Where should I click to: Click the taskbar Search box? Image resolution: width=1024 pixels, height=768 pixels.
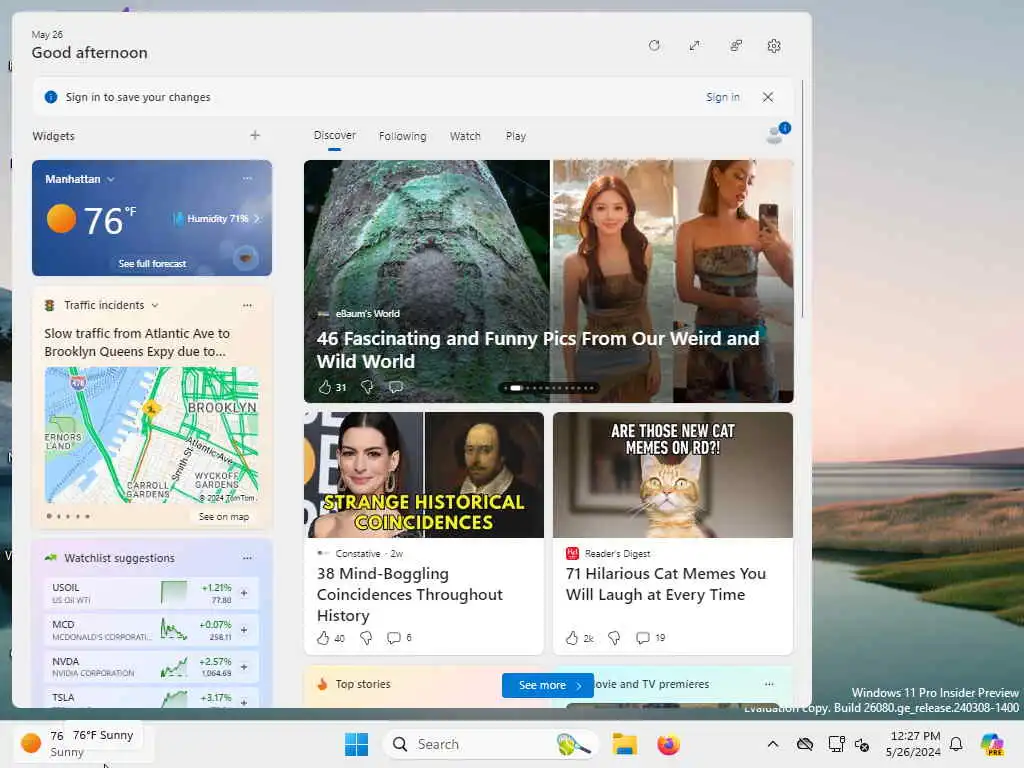pos(490,744)
